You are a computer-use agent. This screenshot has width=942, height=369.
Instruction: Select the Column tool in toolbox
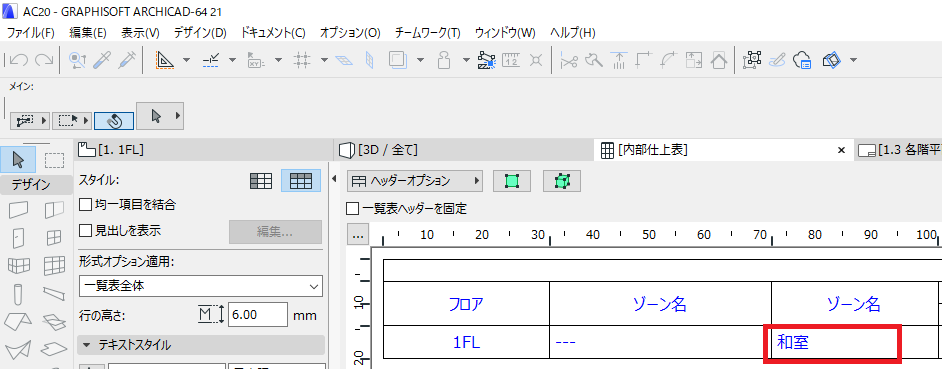(x=19, y=294)
